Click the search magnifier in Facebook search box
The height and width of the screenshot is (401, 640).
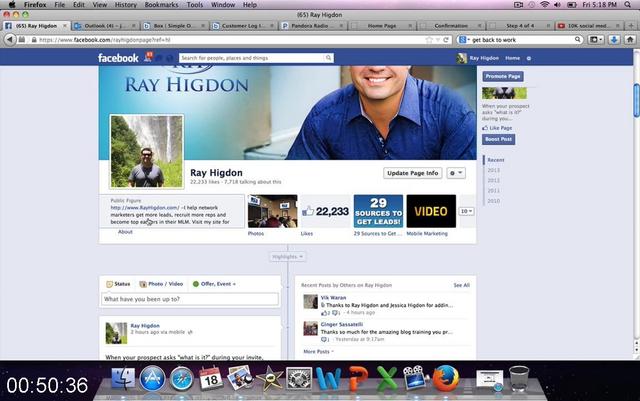click(x=328, y=58)
